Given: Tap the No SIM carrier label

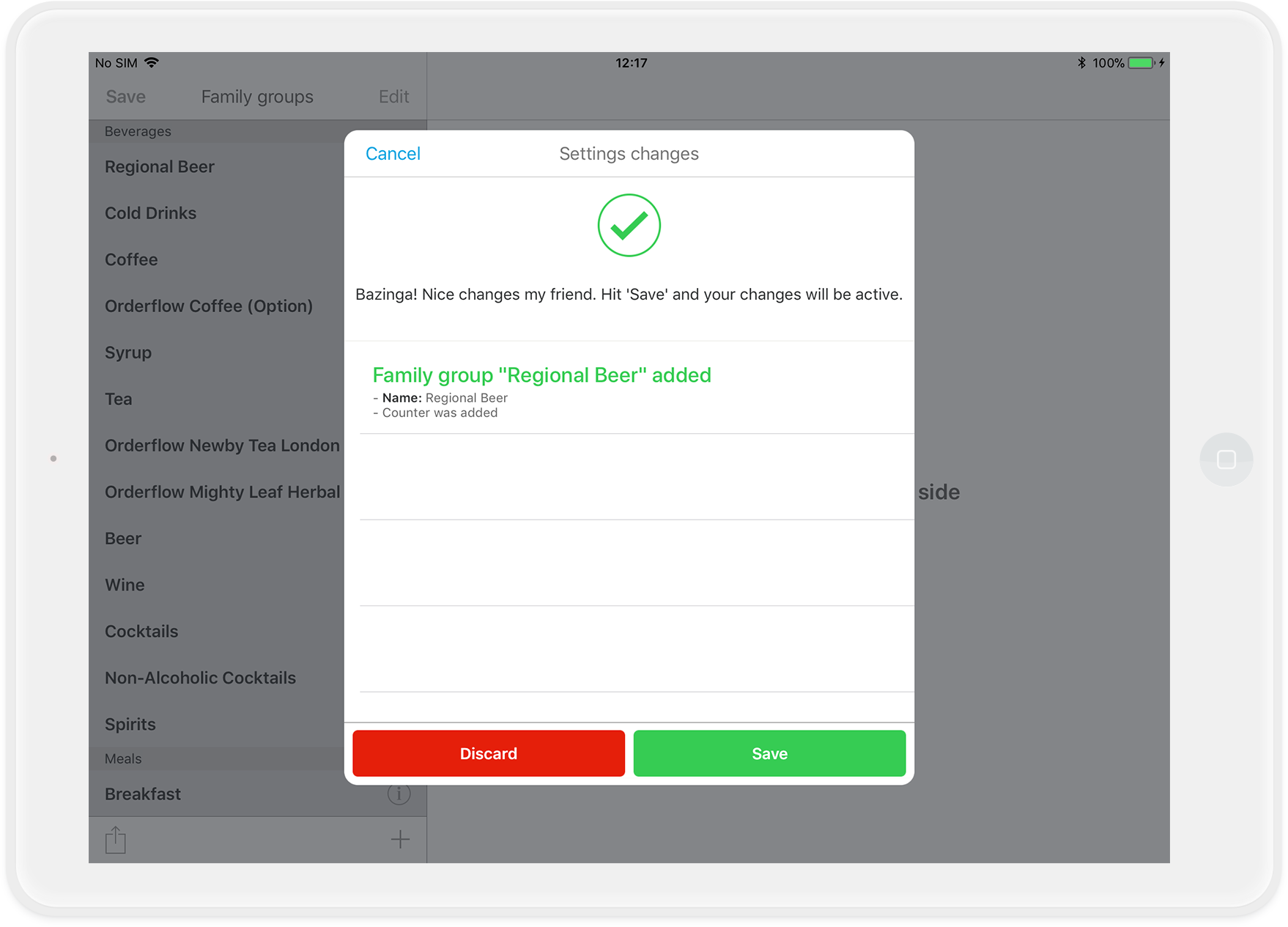Looking at the screenshot, I should pyautogui.click(x=116, y=63).
